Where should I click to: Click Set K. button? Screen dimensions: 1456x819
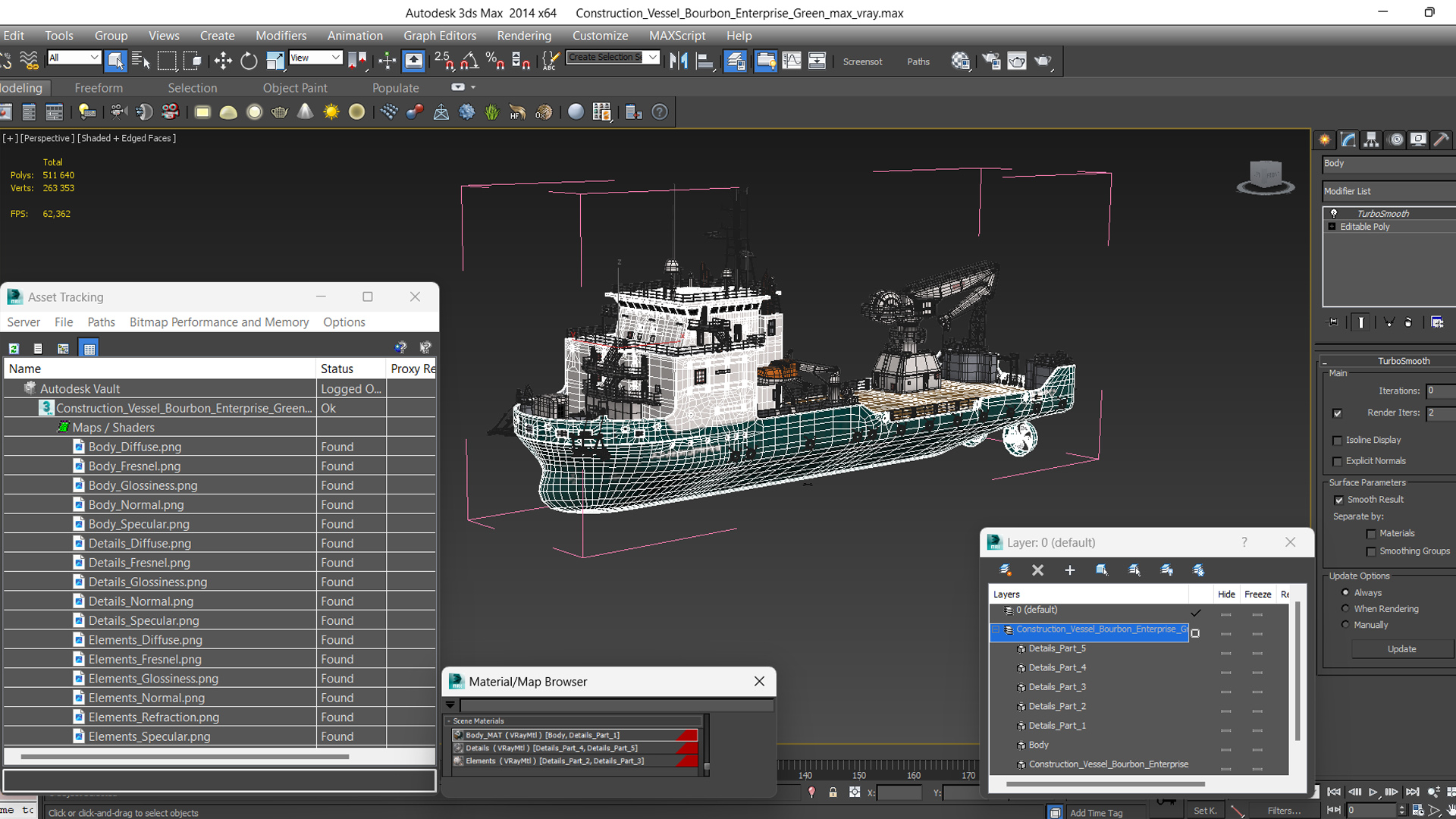coord(1205,811)
